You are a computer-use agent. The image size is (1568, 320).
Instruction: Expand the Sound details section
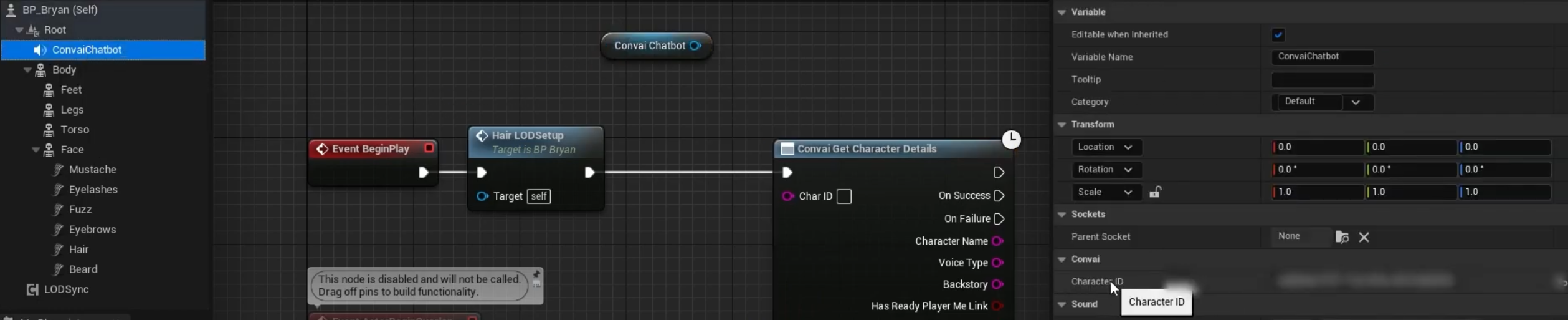(x=1062, y=304)
